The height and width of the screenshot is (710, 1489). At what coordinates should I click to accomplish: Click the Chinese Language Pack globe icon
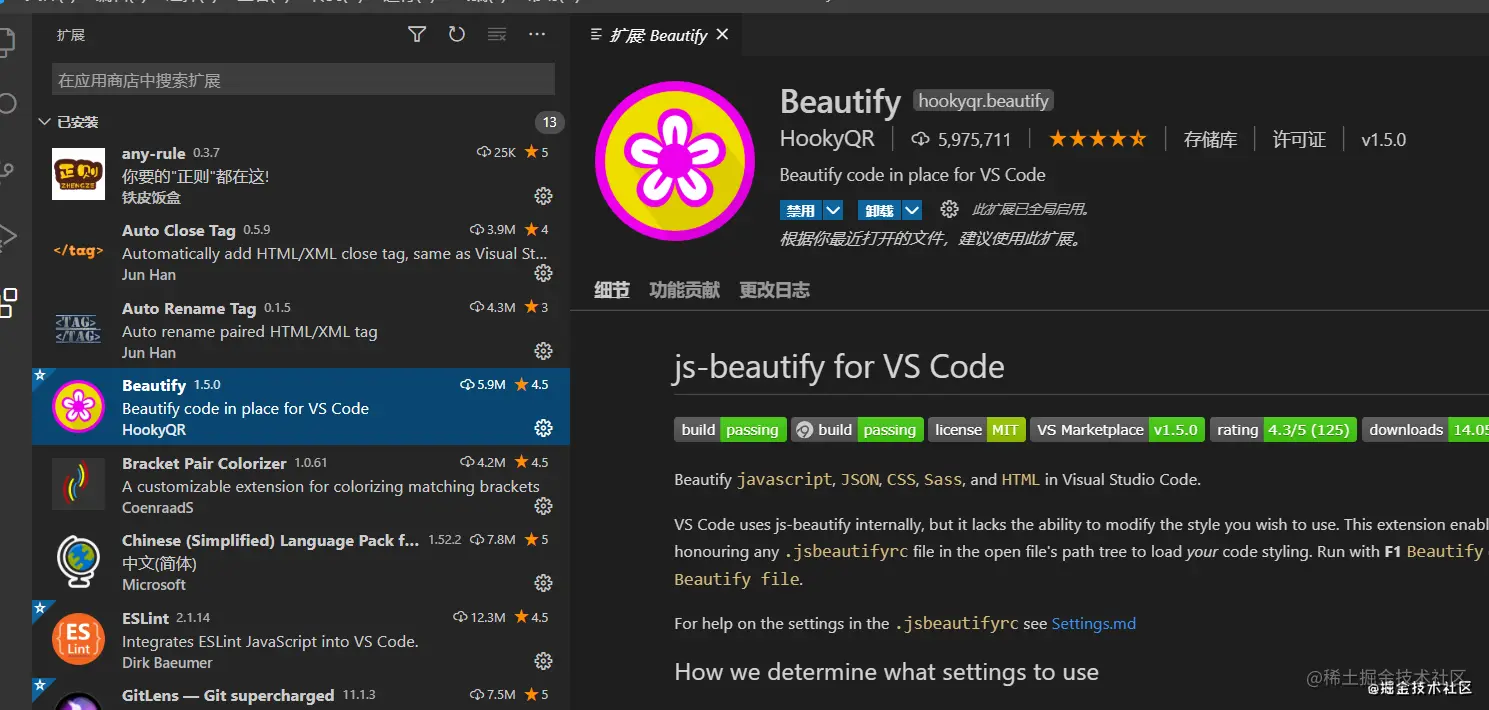(x=78, y=562)
